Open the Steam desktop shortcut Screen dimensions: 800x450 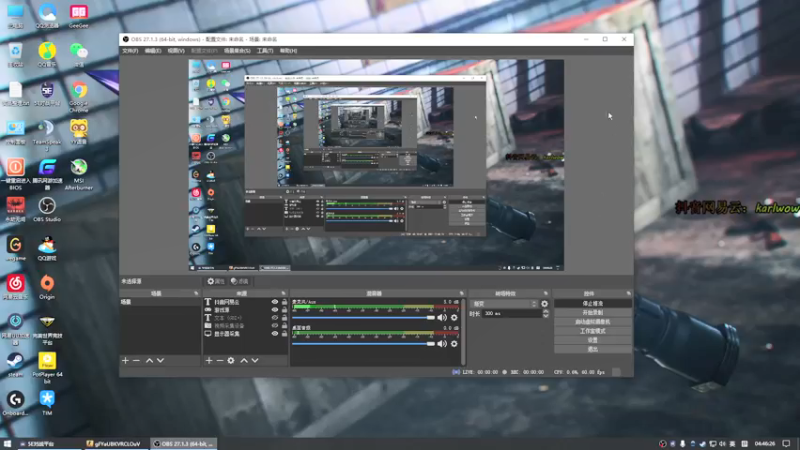click(x=15, y=364)
